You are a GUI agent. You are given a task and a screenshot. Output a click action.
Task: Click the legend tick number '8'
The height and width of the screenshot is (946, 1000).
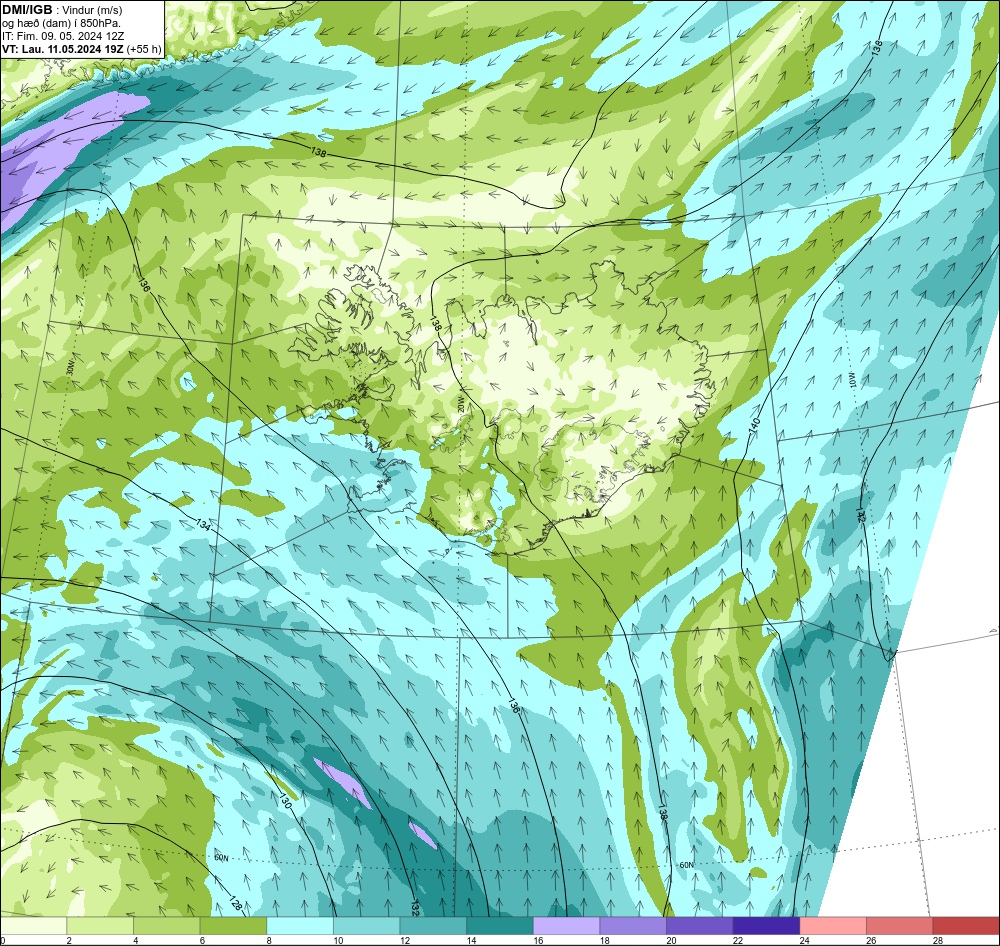coord(270,940)
